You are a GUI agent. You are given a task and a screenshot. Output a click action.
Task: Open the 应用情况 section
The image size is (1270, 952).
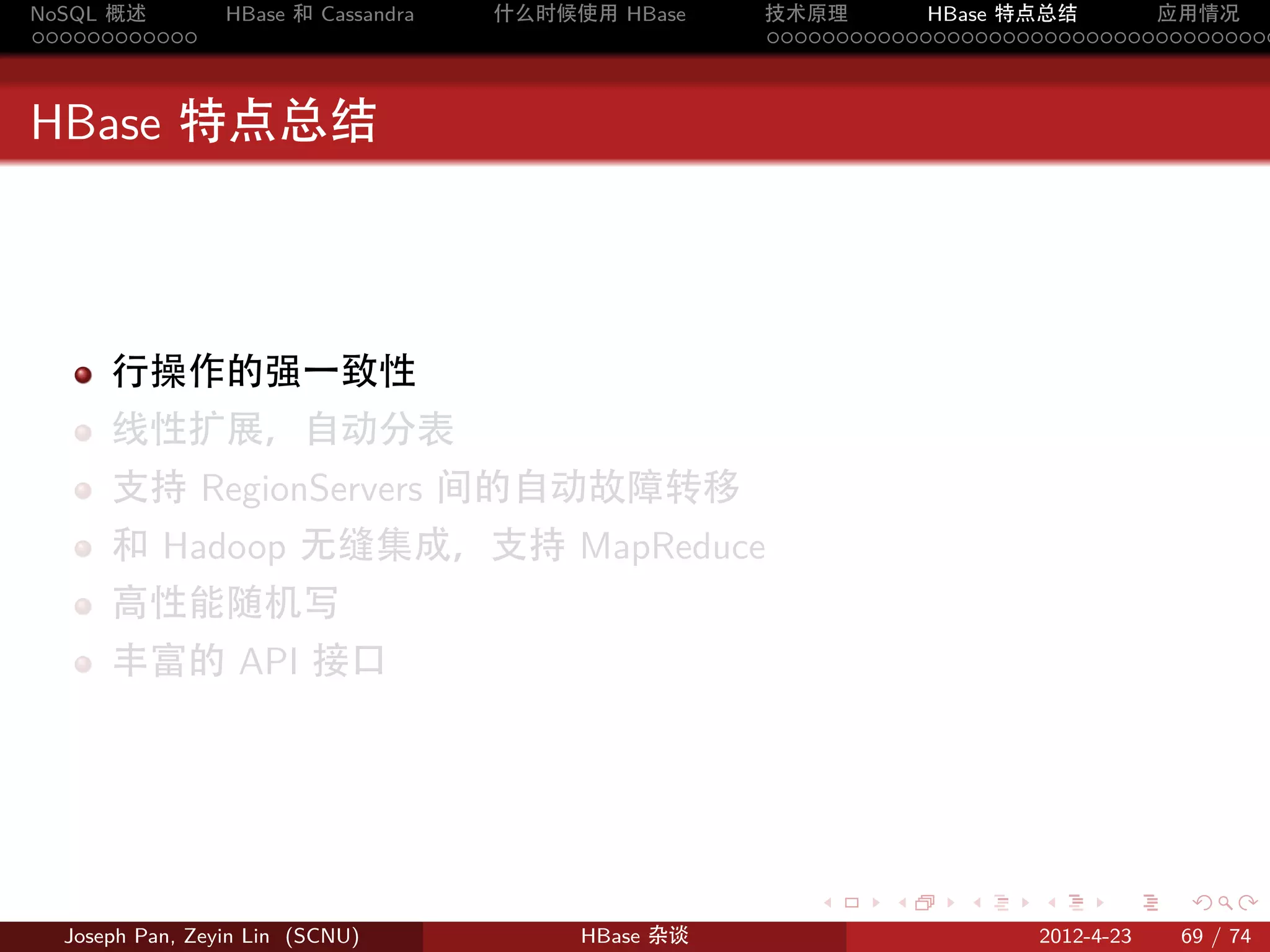point(1198,14)
